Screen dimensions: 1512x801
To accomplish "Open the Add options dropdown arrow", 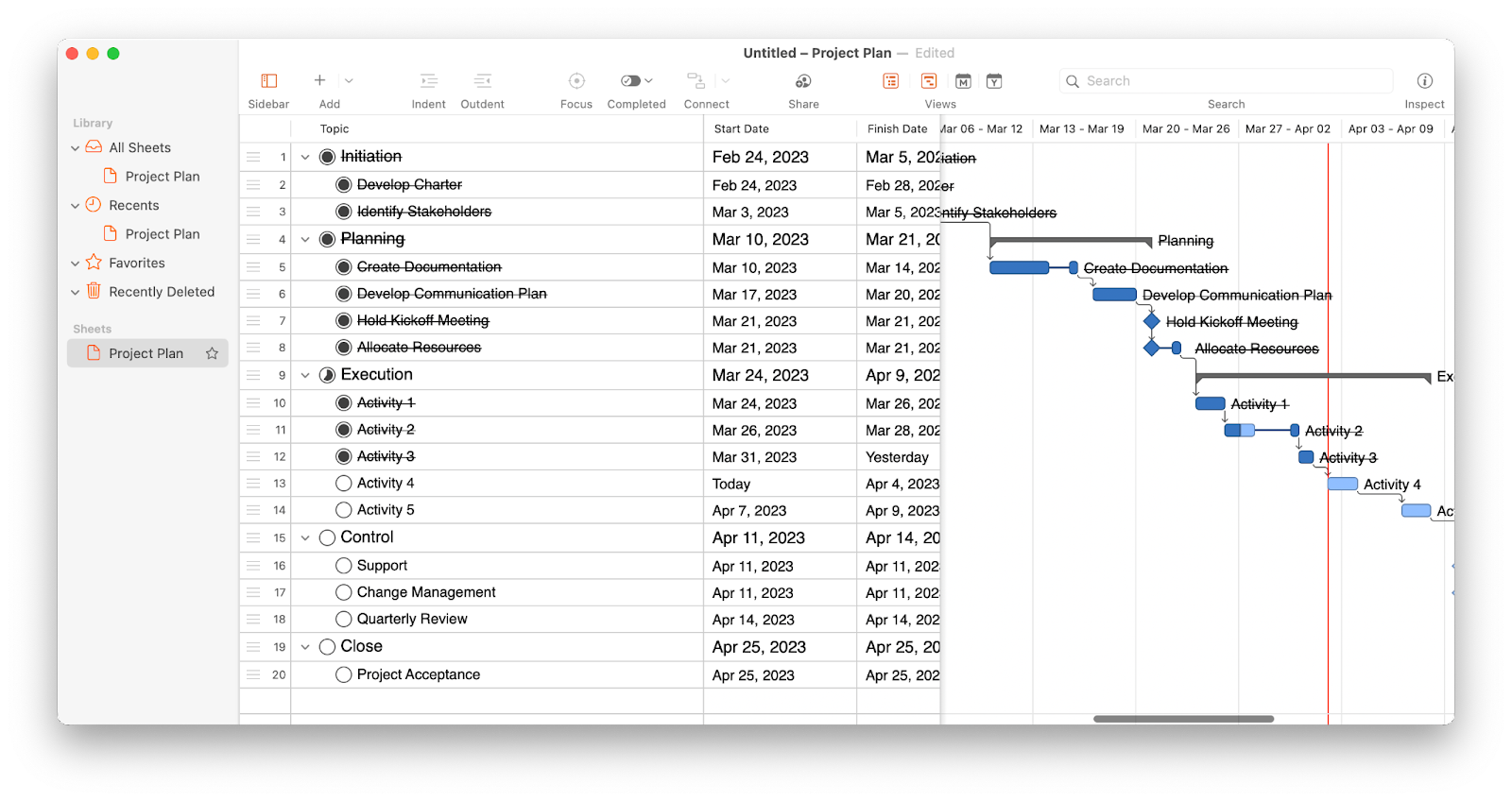I will [349, 81].
